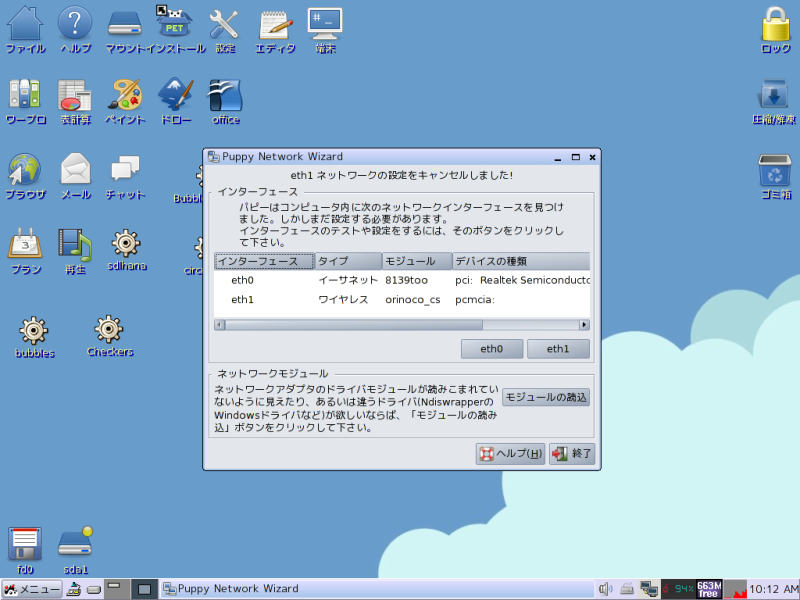Click the horizontal scrollbar thumb in interface list
This screenshot has height=600, width=800.
coord(354,325)
